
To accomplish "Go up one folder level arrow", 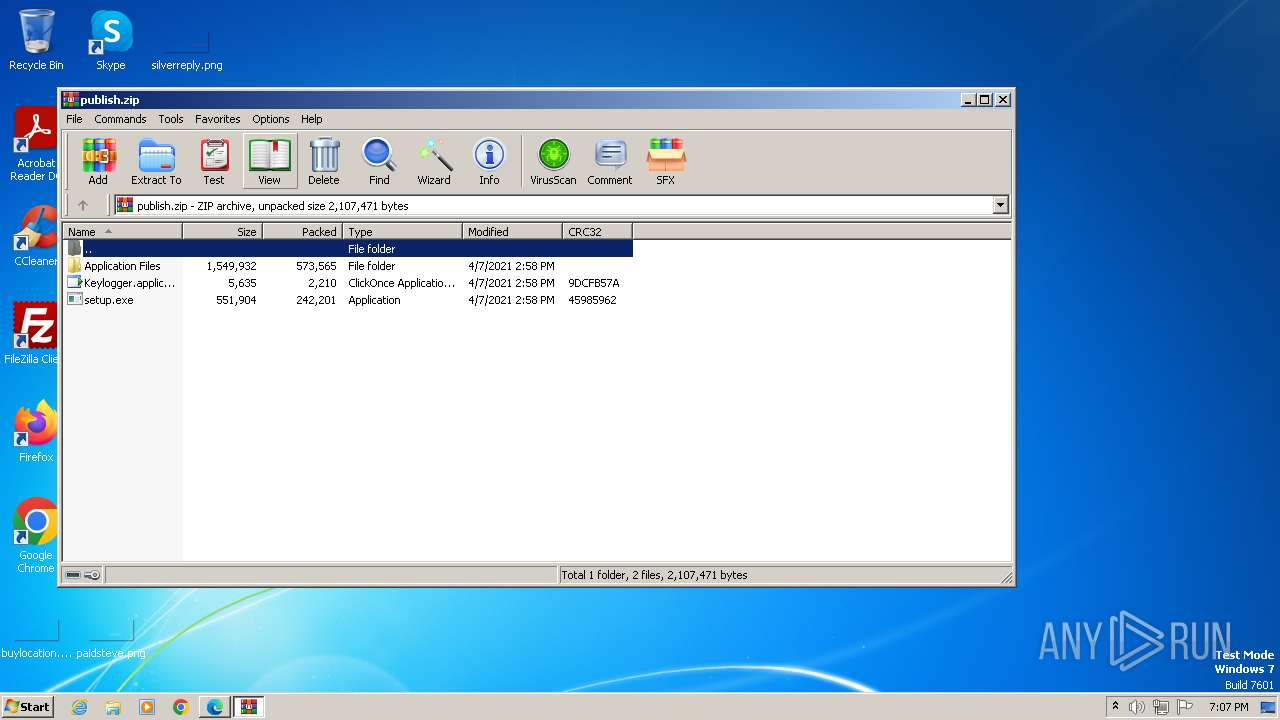I will tap(83, 205).
